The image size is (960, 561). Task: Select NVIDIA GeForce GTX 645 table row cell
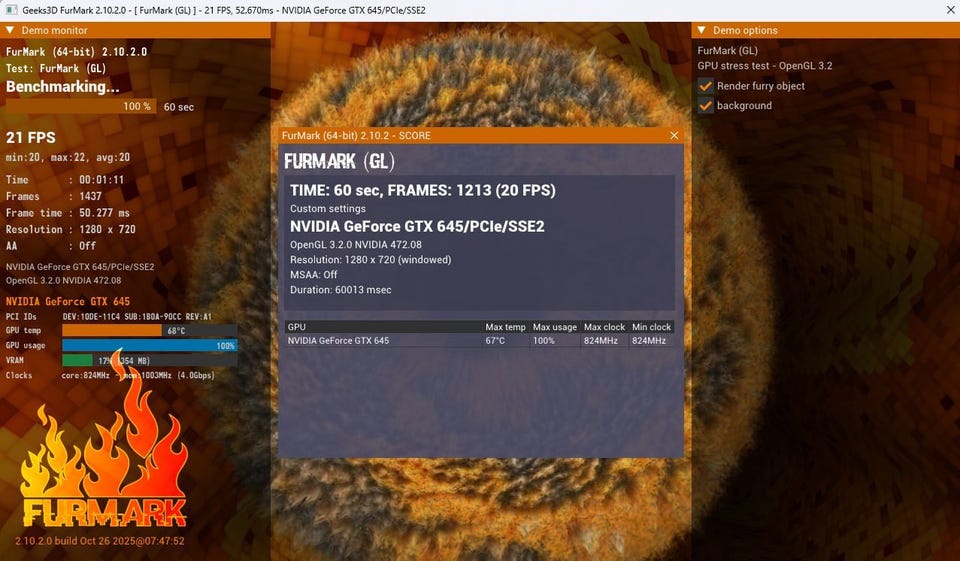coord(383,341)
